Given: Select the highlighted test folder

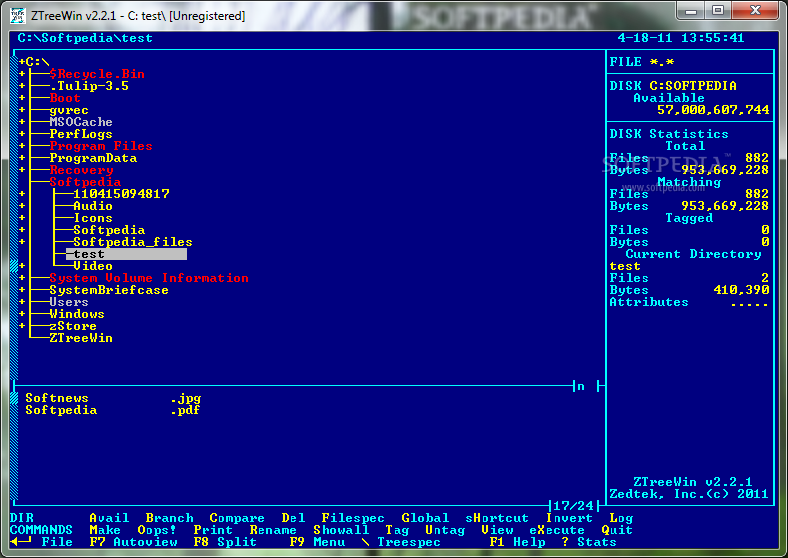Looking at the screenshot, I should [126, 254].
